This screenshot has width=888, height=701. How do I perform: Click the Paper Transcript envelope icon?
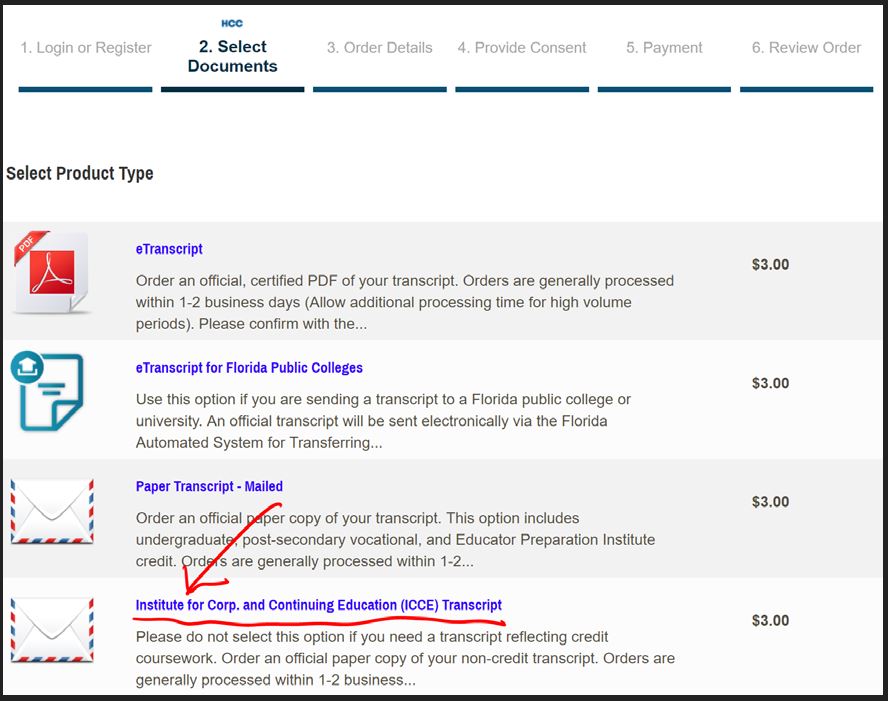(x=52, y=510)
